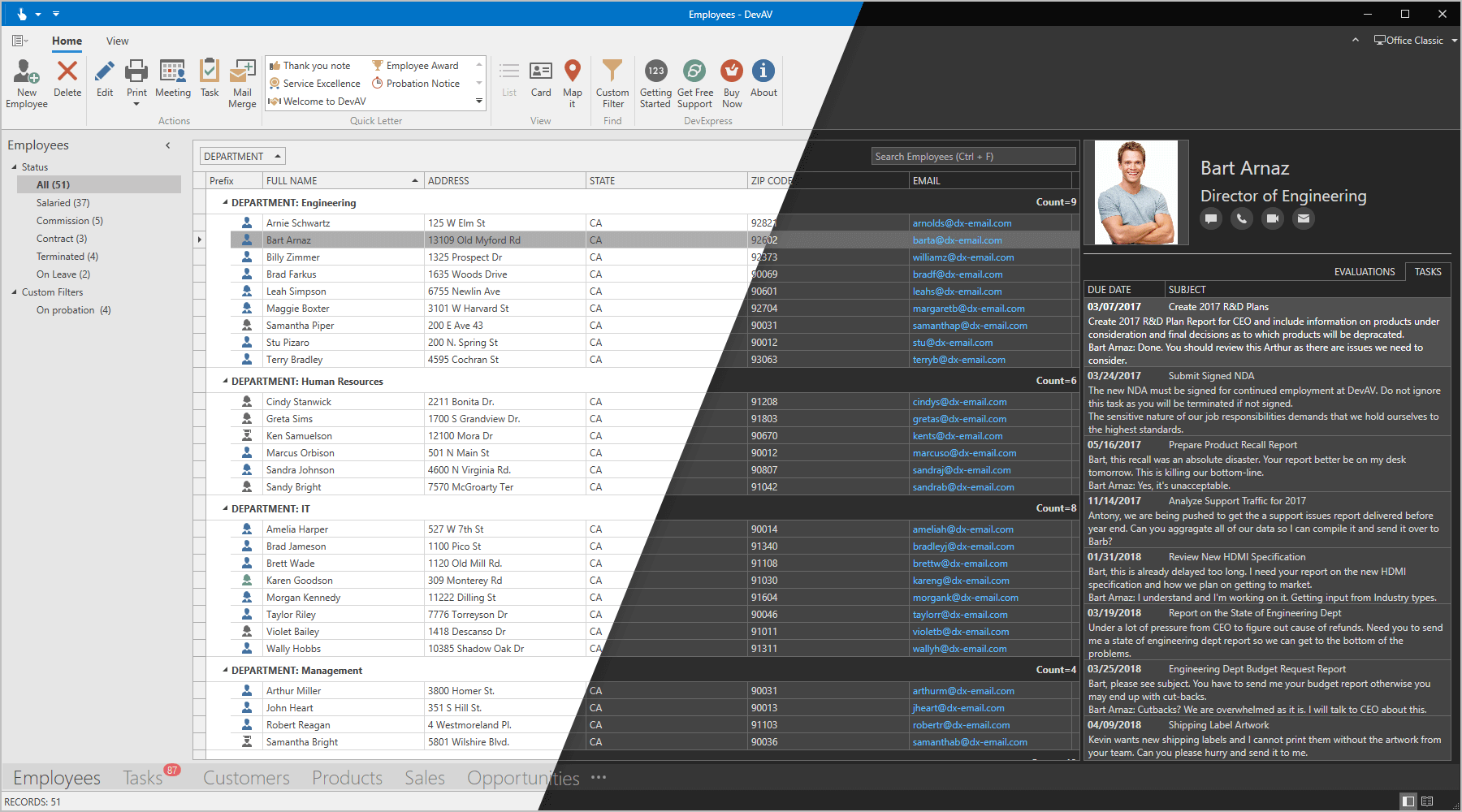Image resolution: width=1462 pixels, height=812 pixels.
Task: Collapse the Status tree group
Action: (x=15, y=167)
